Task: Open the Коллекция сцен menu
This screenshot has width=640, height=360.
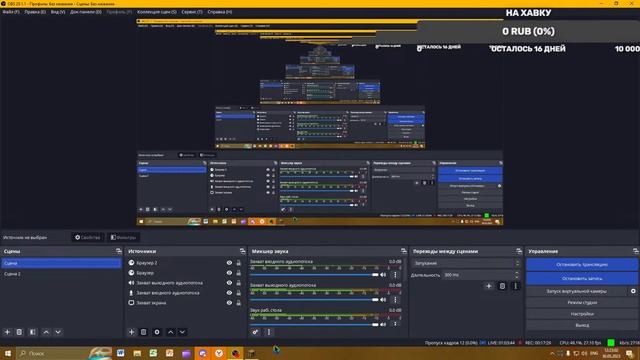Action: pyautogui.click(x=157, y=12)
